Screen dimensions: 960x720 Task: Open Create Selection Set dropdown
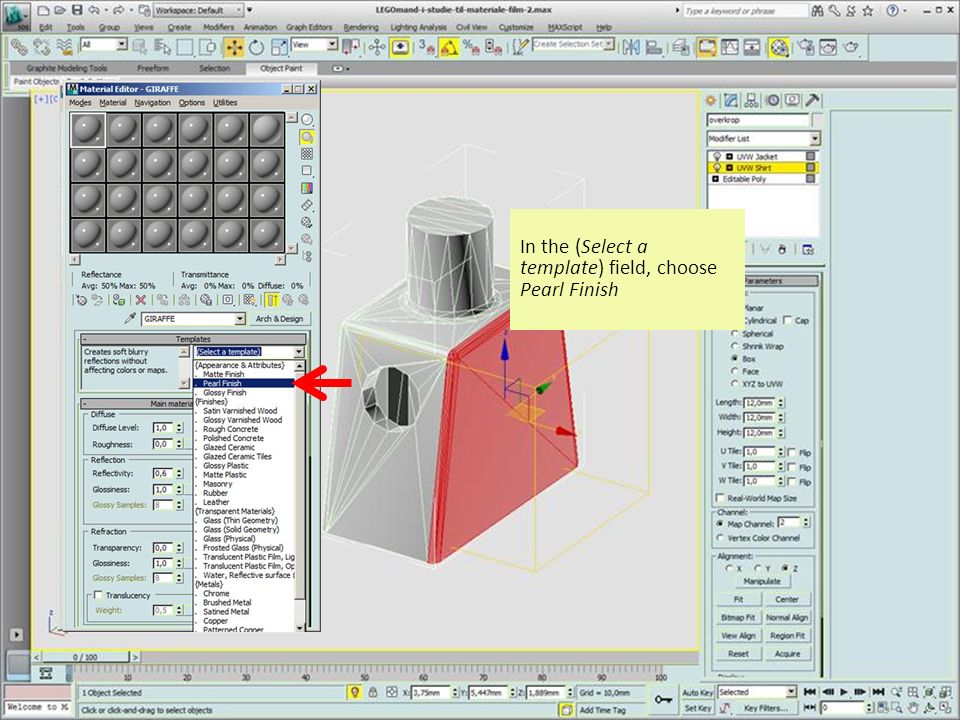(x=609, y=44)
